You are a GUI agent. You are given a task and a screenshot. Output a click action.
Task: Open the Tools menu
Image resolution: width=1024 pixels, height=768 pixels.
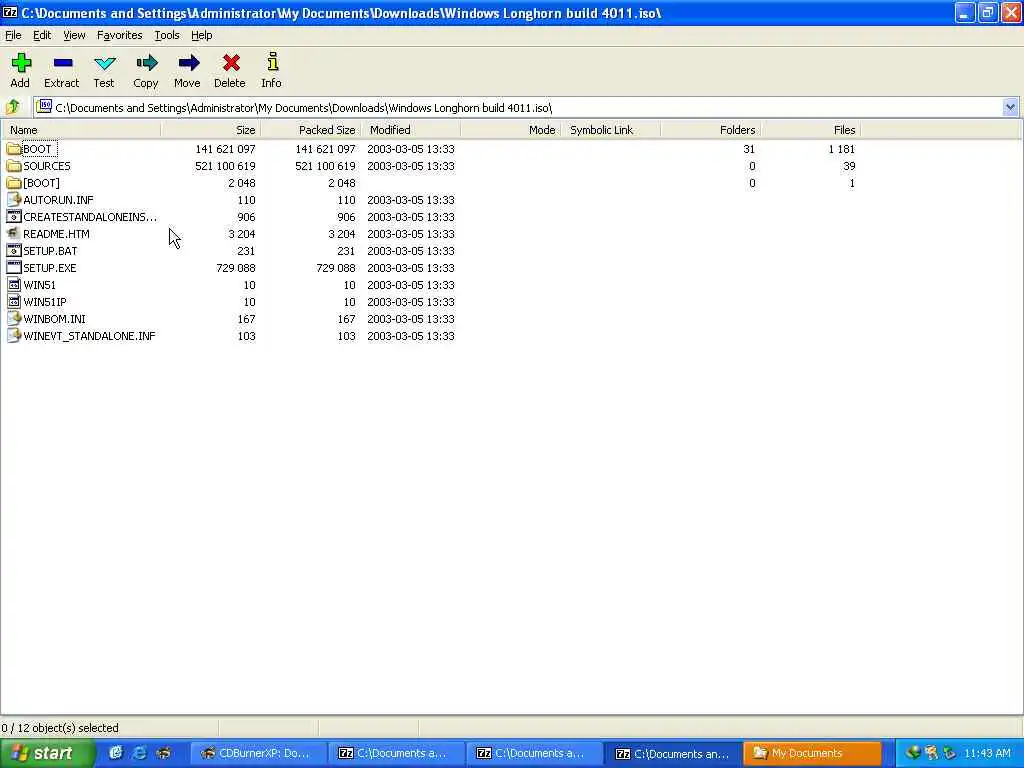coord(167,35)
